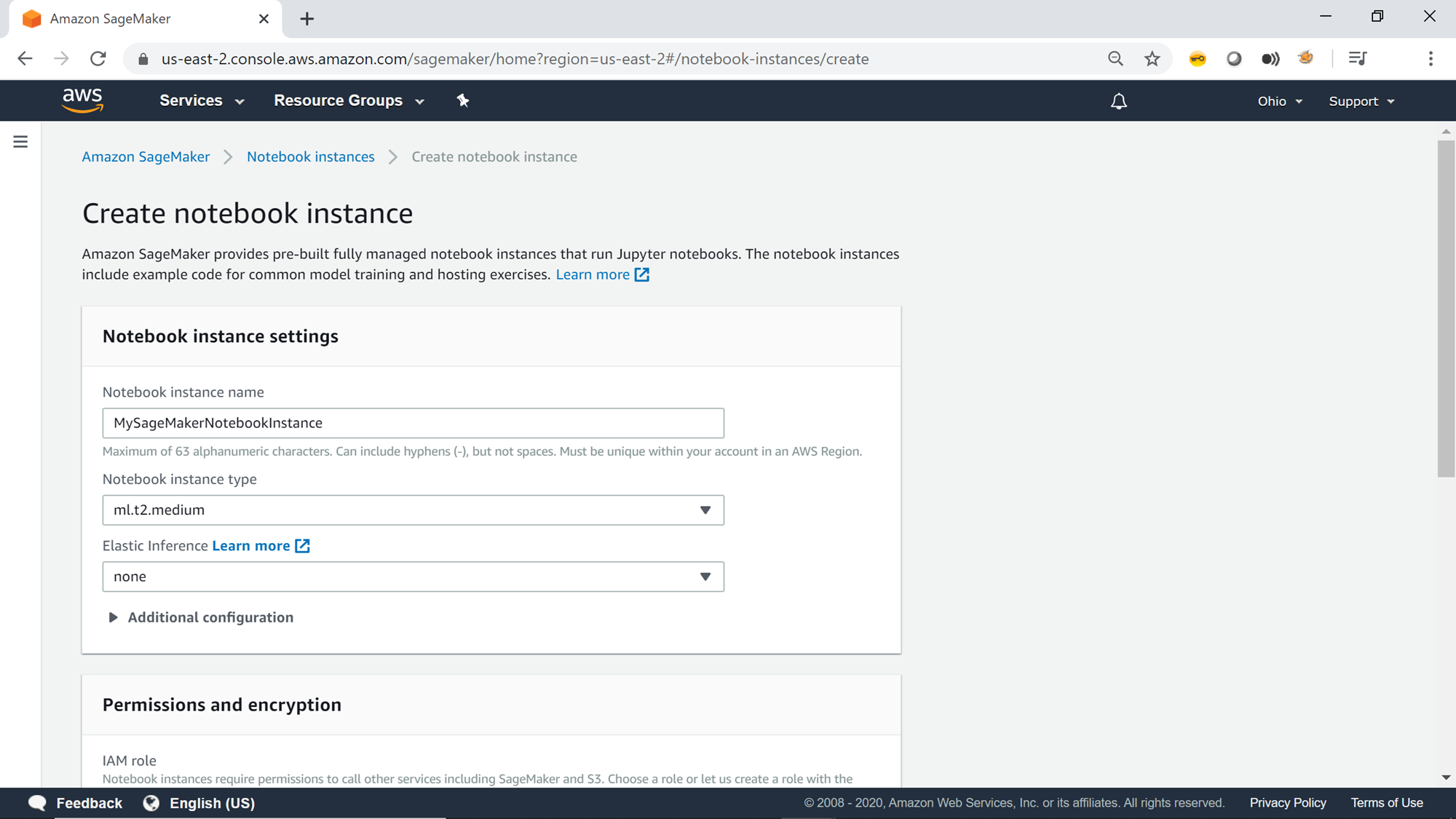The width and height of the screenshot is (1456, 819).
Task: Open the hamburger side navigation menu
Action: 20,142
